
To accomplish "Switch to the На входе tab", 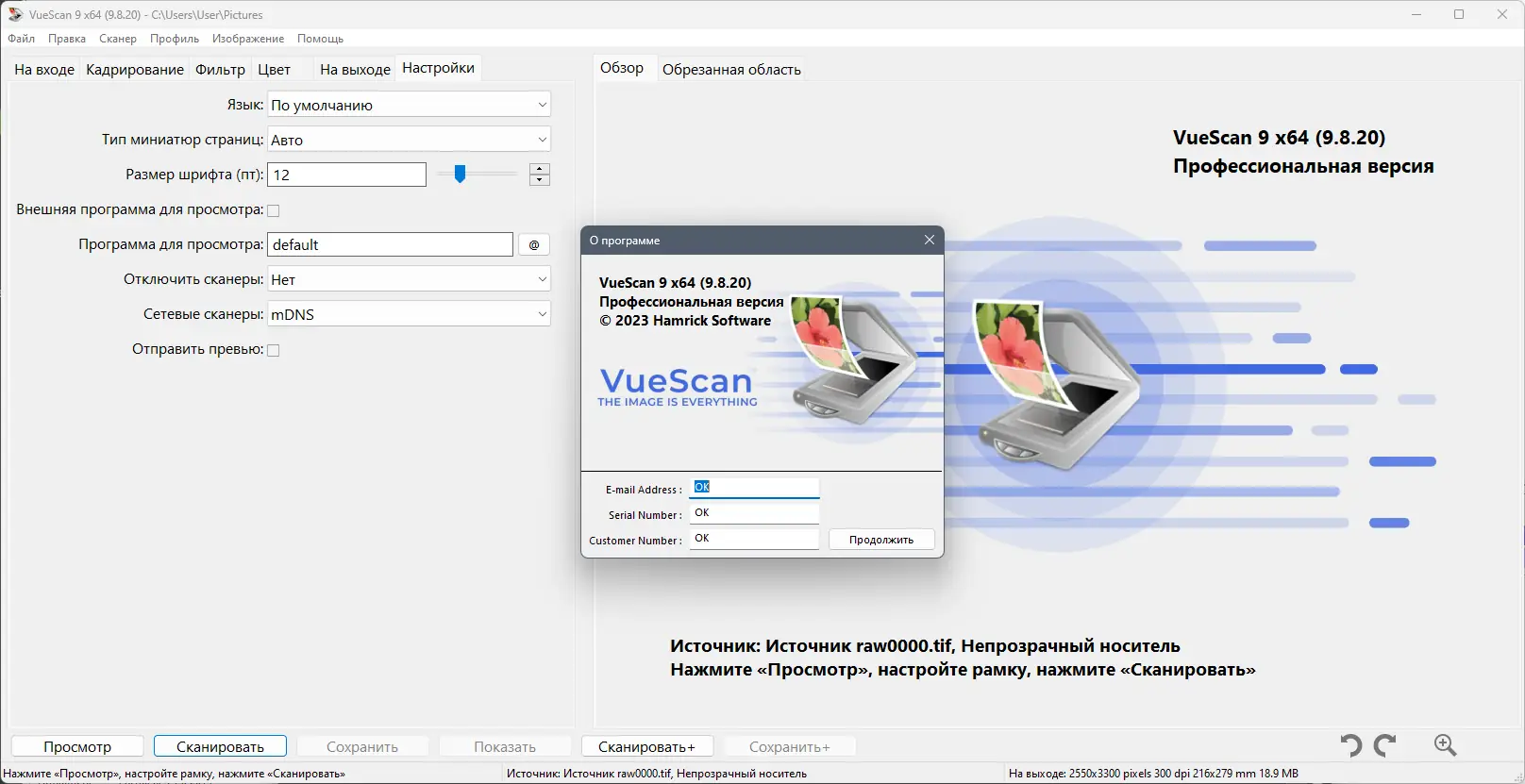I will click(44, 69).
